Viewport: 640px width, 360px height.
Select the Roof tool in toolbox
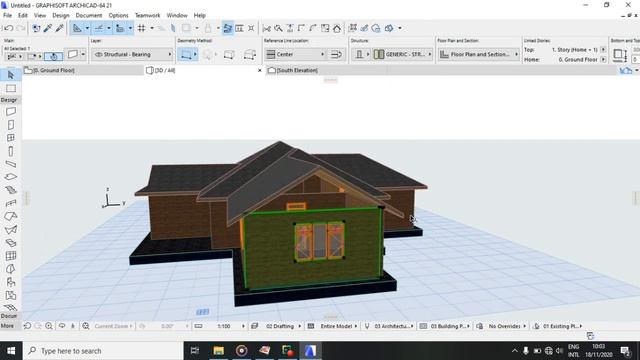click(x=11, y=216)
